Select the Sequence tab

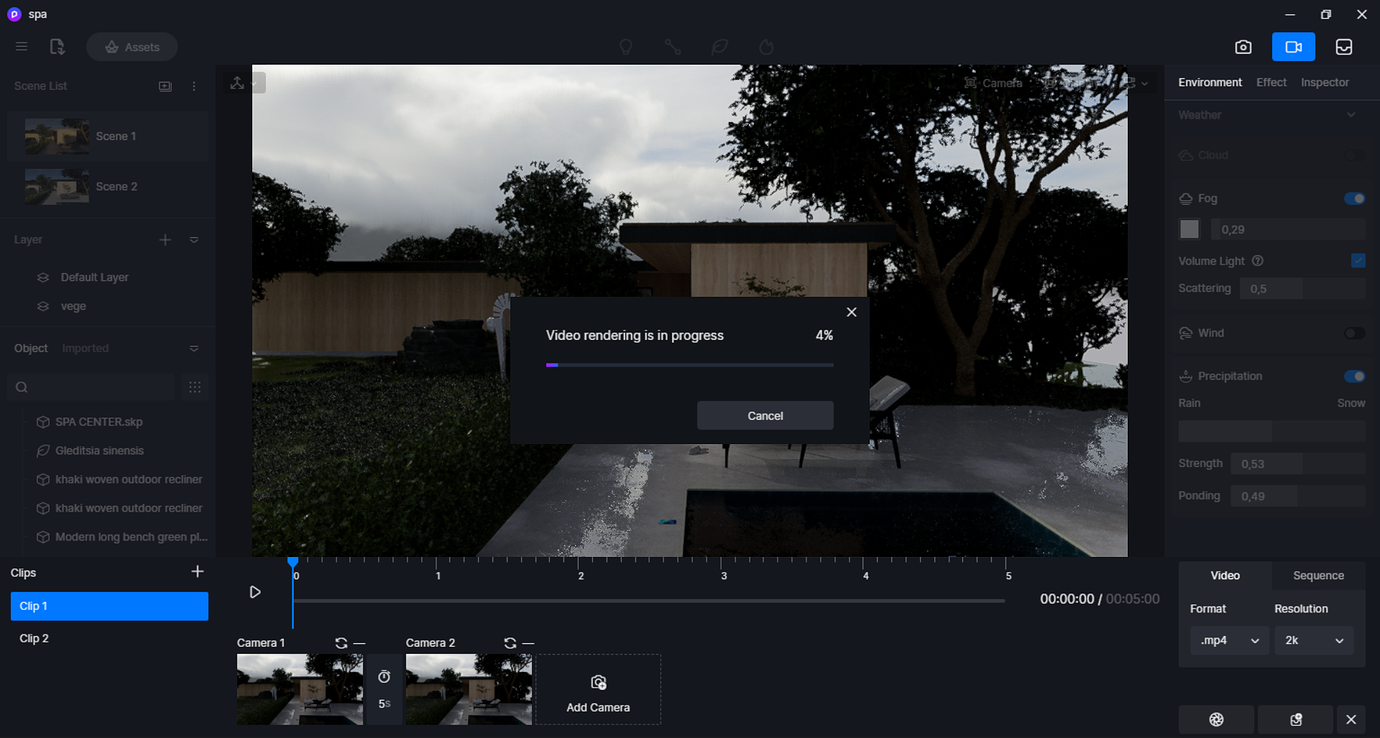[x=1318, y=575]
